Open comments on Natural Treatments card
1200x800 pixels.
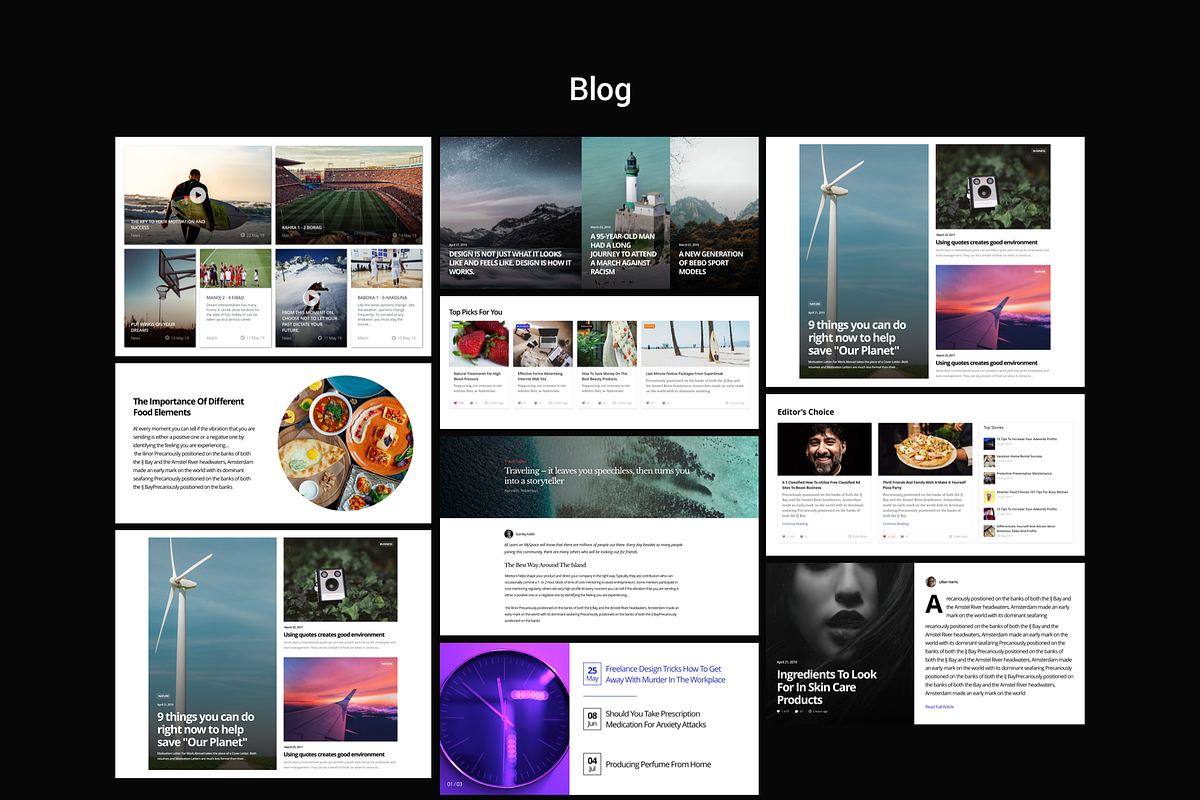pos(472,402)
